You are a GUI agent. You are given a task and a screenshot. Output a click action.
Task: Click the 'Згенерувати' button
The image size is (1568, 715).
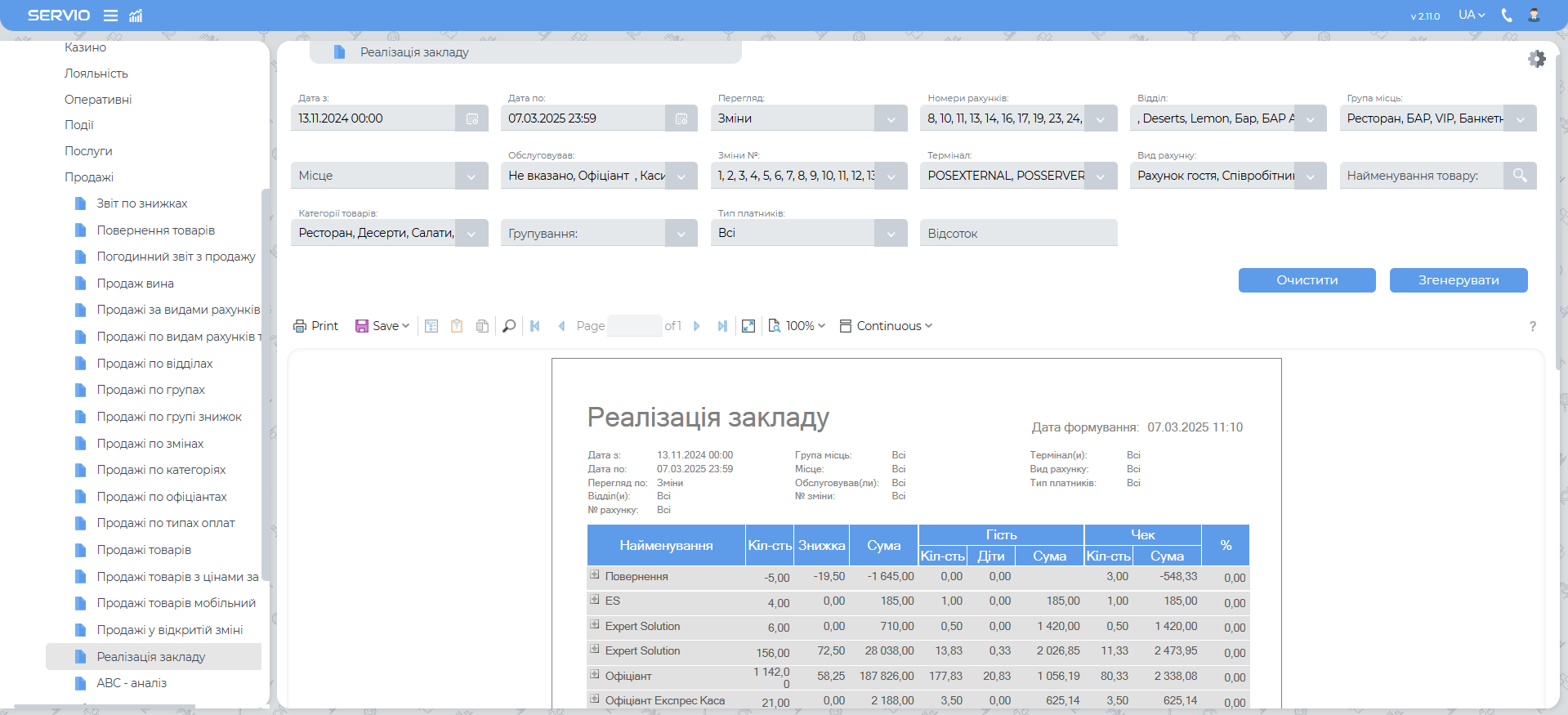coord(1458,280)
